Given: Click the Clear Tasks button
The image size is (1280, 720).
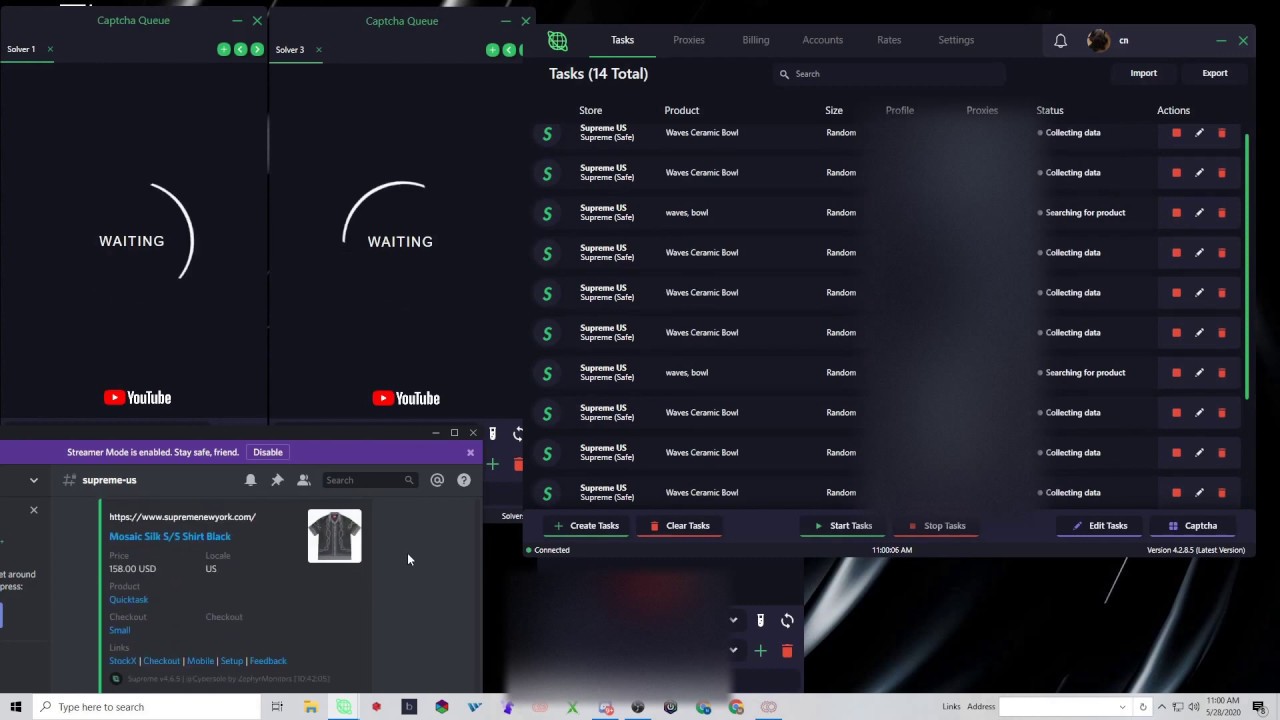Looking at the screenshot, I should [680, 526].
